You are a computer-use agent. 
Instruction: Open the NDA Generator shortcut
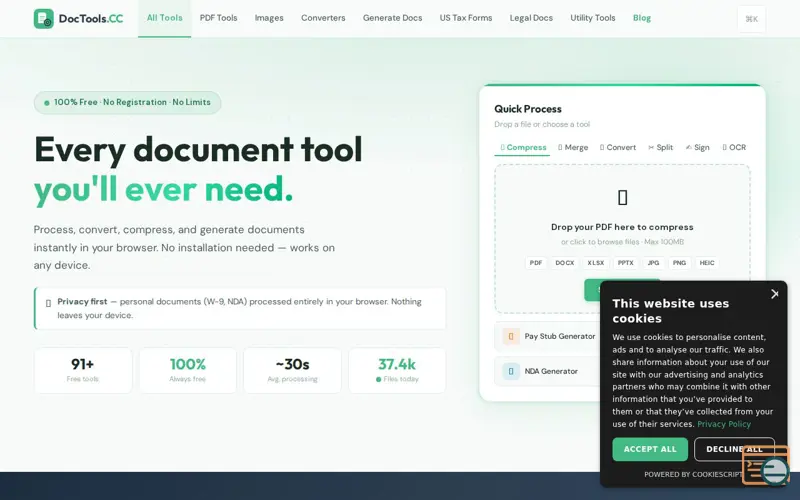click(x=548, y=371)
